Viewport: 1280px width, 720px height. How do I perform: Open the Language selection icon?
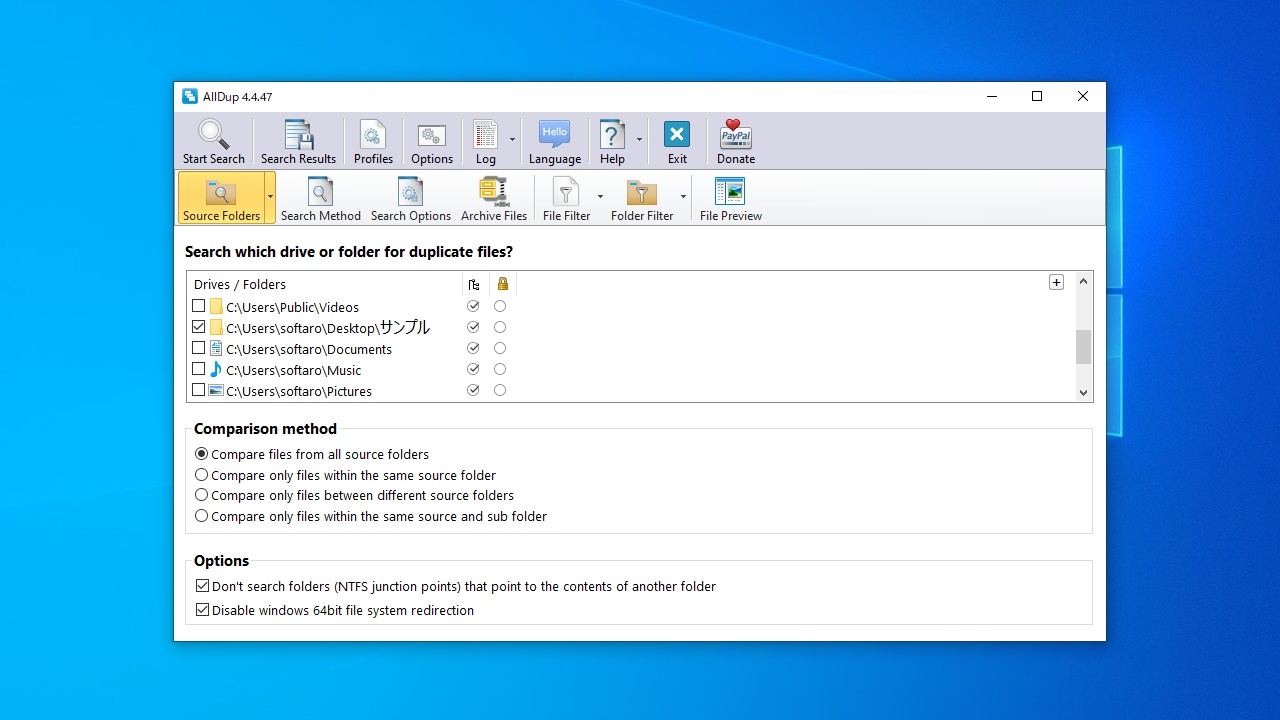click(554, 134)
